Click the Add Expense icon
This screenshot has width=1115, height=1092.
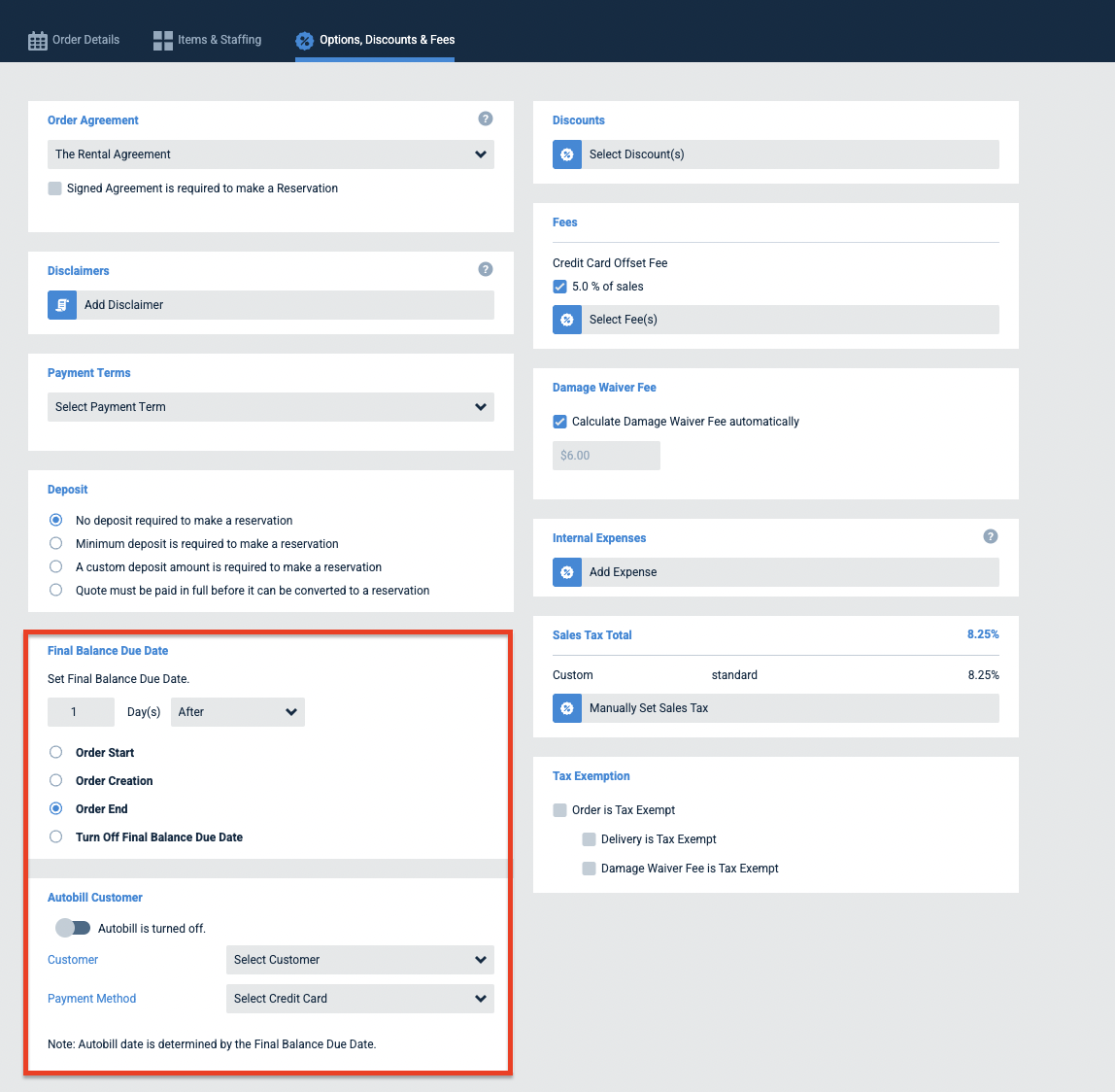(567, 572)
